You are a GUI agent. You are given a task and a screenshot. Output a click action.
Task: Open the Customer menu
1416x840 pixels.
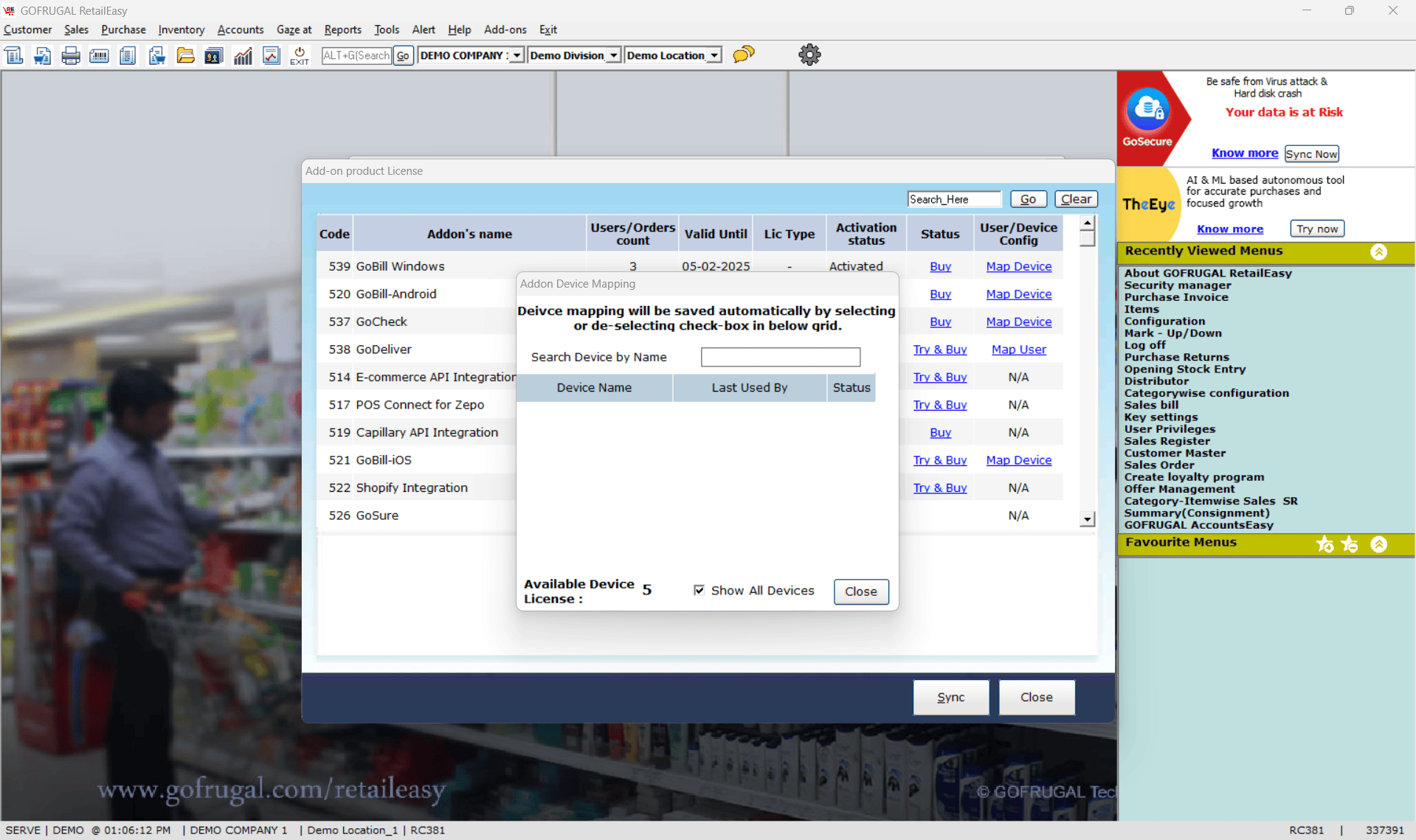pos(28,29)
